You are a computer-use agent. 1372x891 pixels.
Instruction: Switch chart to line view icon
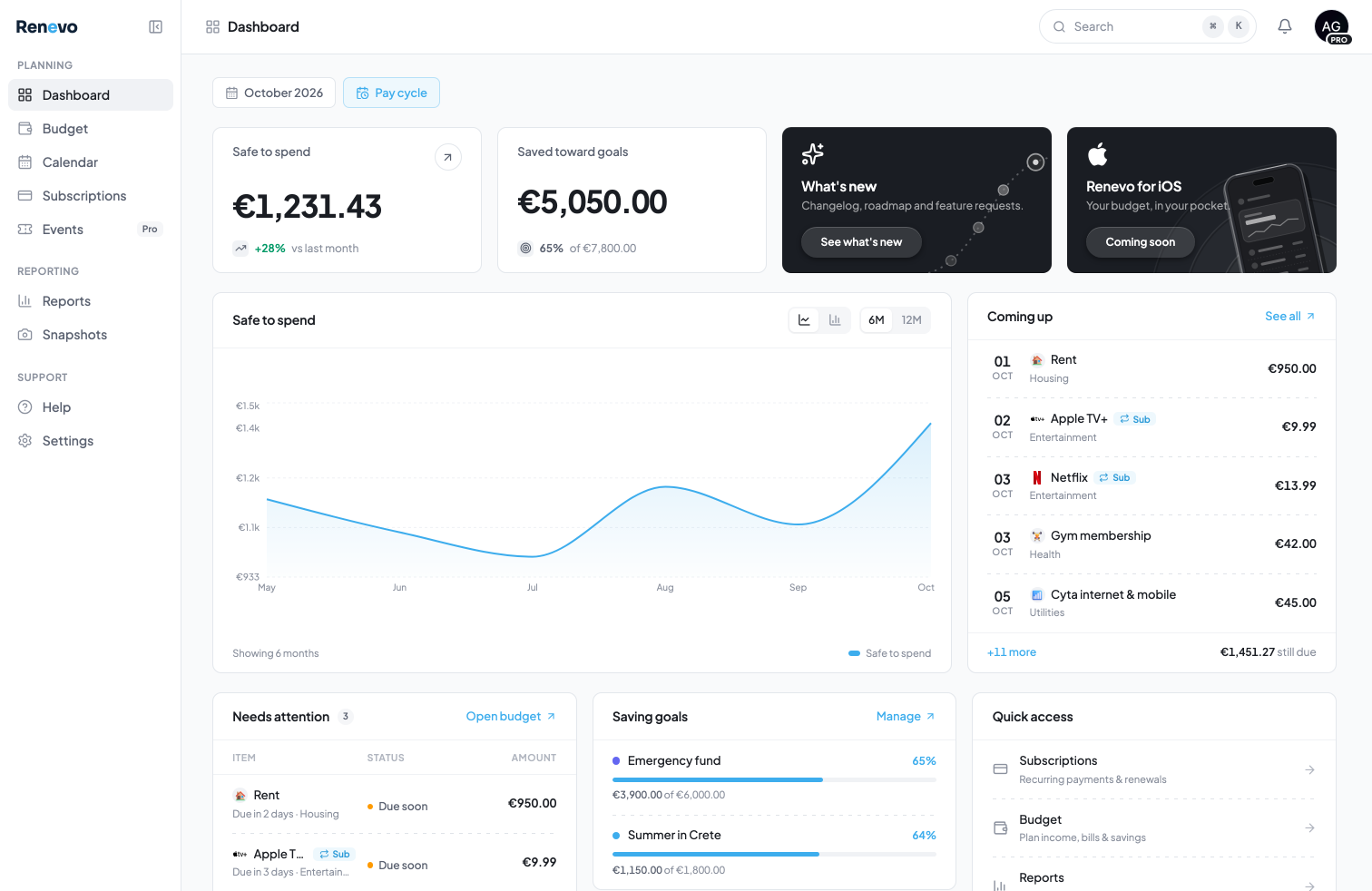point(804,320)
